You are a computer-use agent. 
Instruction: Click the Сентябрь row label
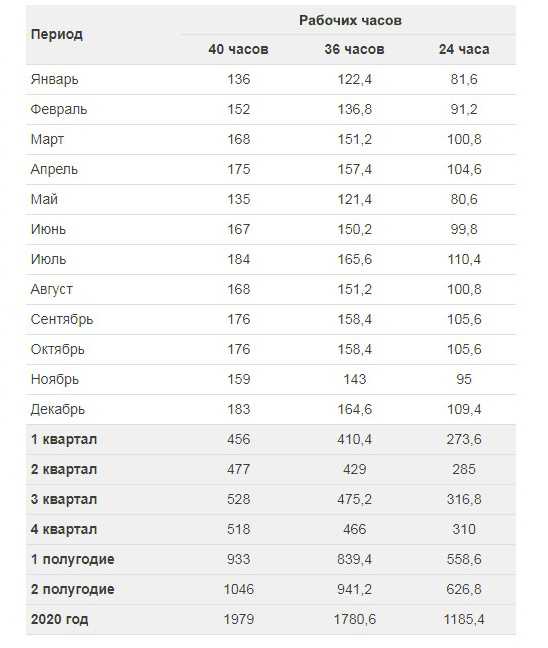(62, 319)
